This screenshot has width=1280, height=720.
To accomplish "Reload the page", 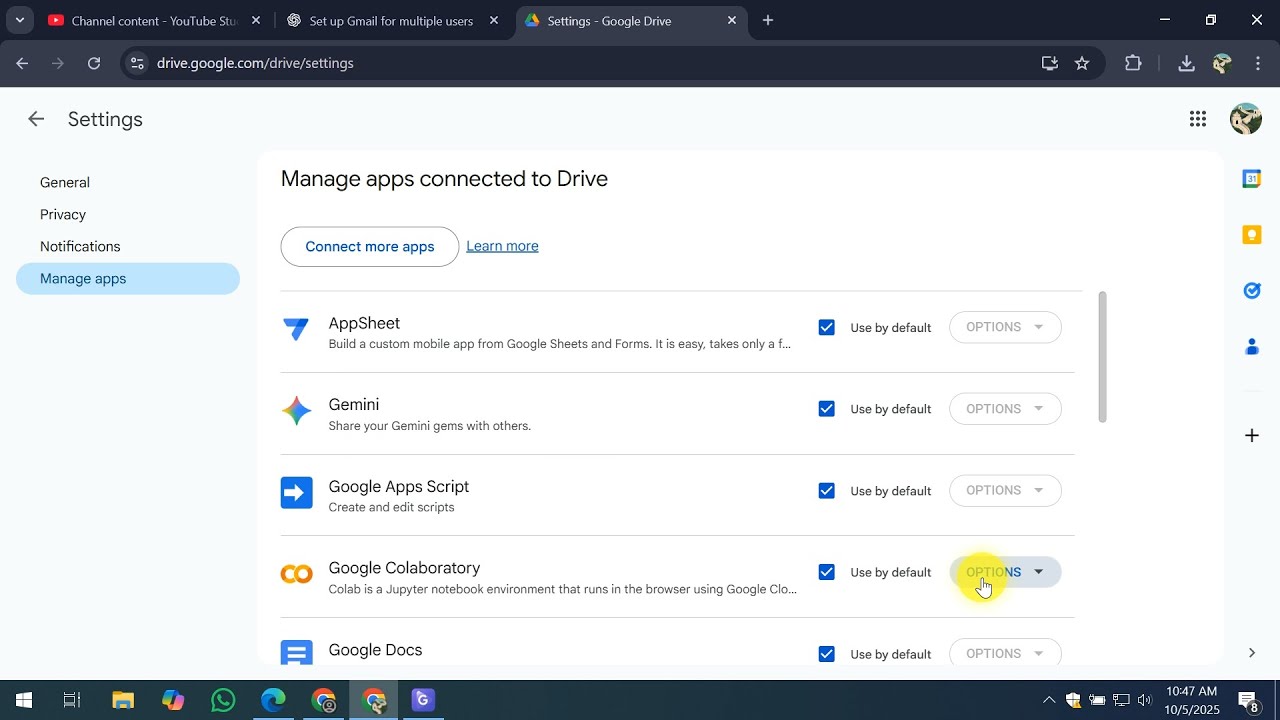I will pyautogui.click(x=94, y=63).
